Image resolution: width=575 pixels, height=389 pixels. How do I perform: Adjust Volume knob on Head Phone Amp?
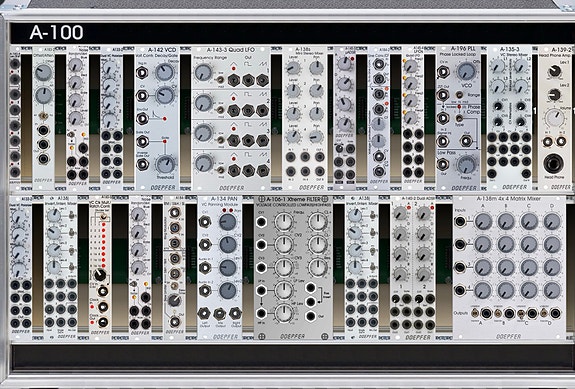554,118
